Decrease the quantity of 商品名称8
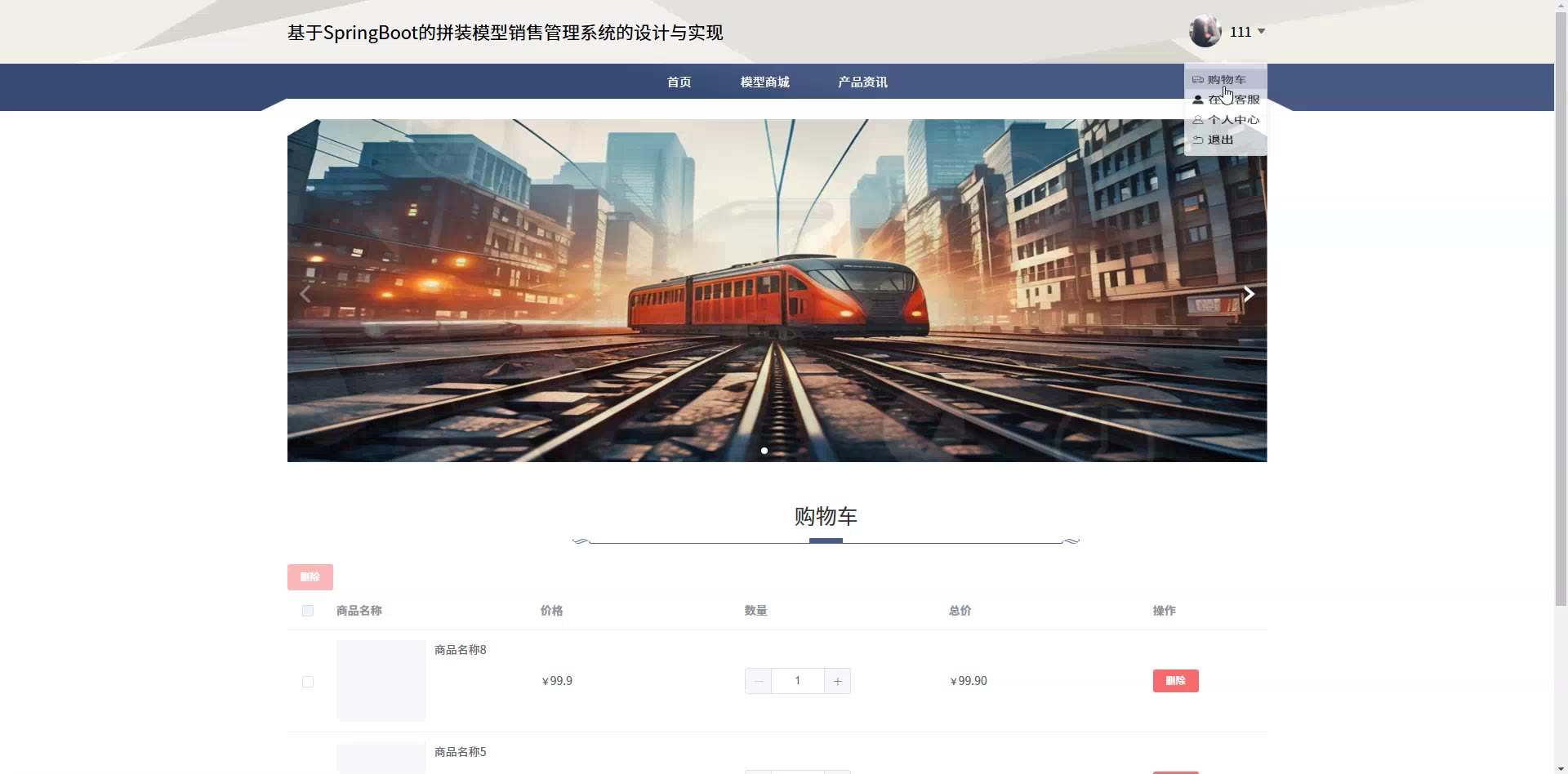The height and width of the screenshot is (774, 1568). (758, 681)
